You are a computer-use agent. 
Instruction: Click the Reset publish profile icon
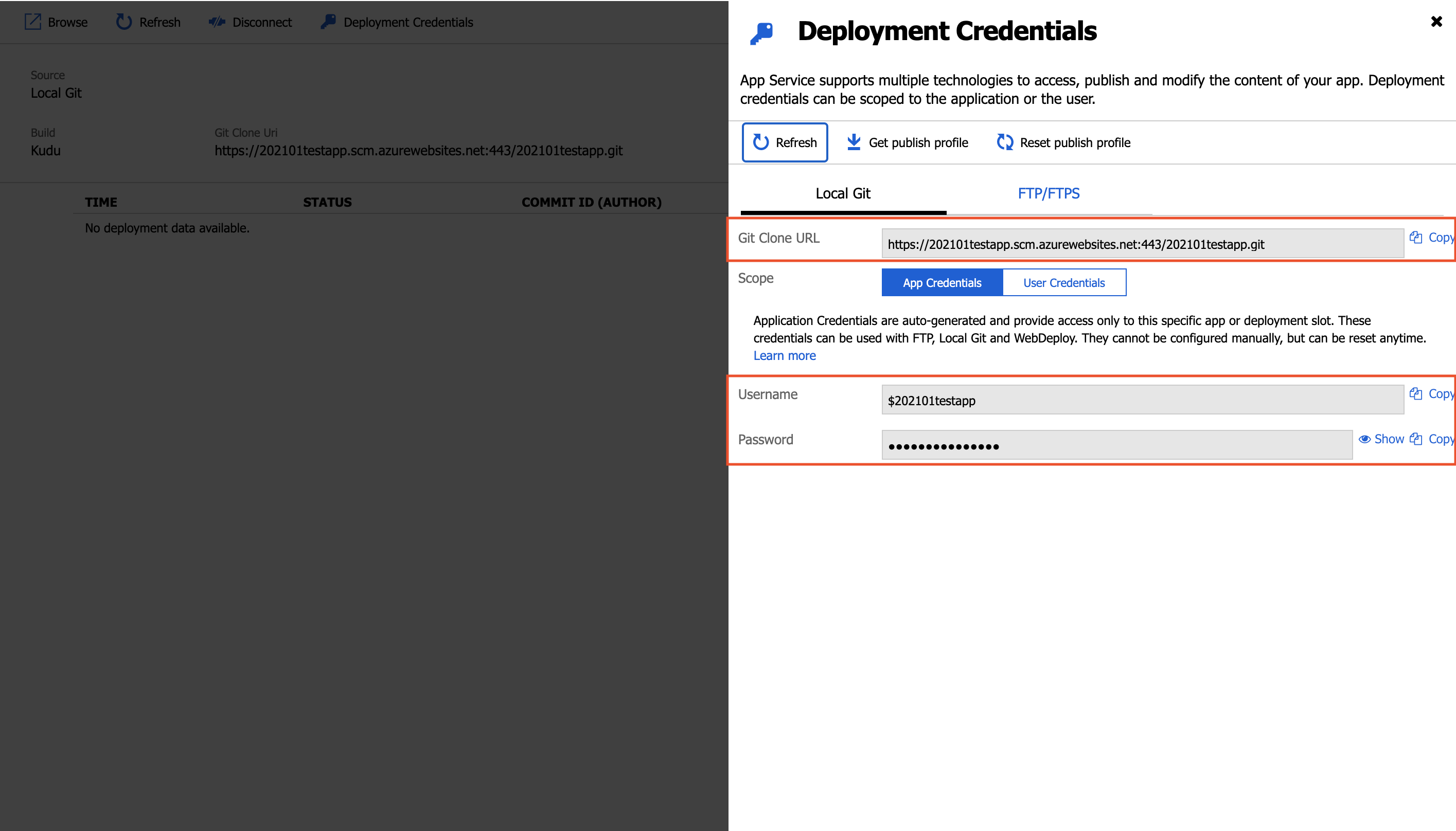[x=1005, y=142]
